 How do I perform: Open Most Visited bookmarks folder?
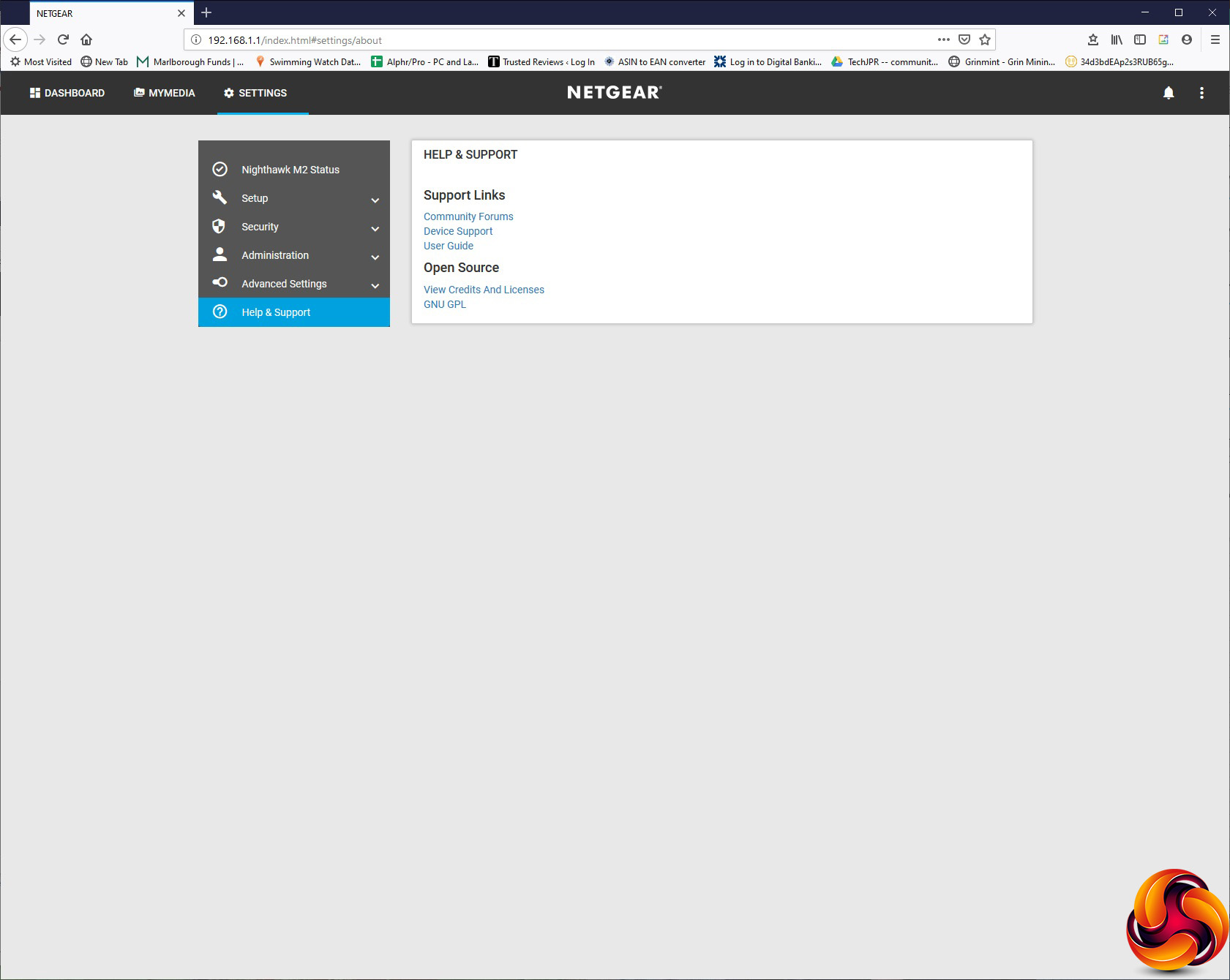41,61
